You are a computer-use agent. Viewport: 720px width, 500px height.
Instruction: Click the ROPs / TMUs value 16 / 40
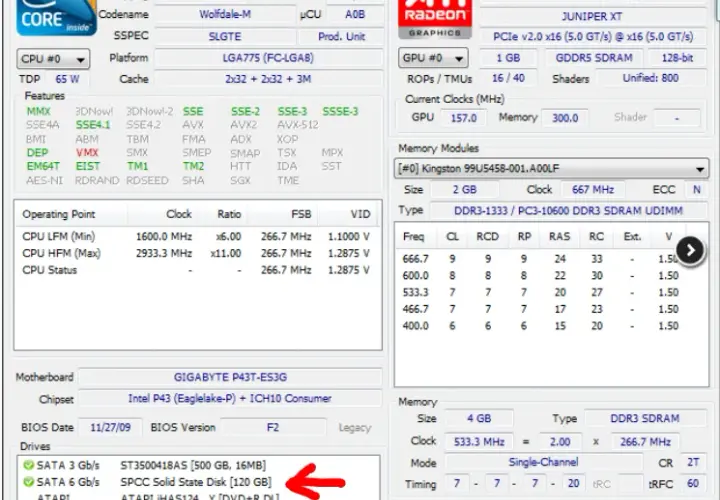(508, 78)
